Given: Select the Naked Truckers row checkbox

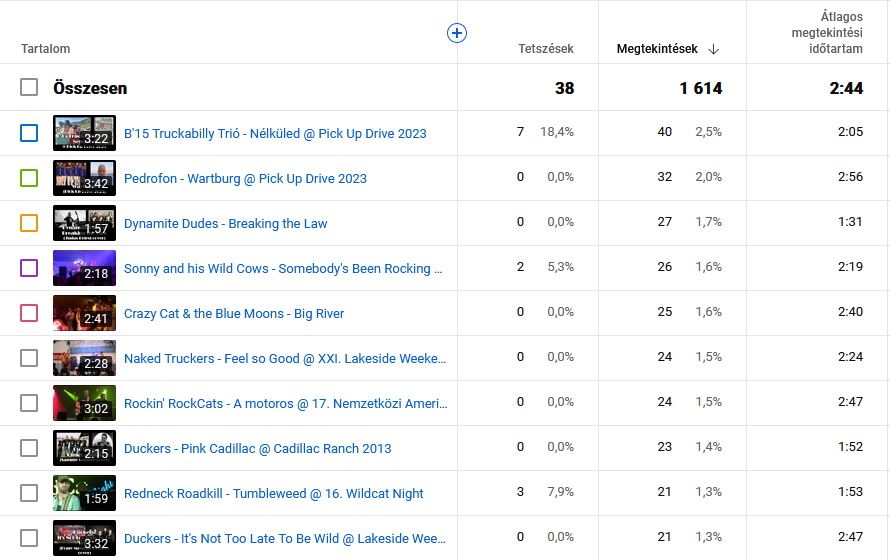Looking at the screenshot, I should 29,358.
